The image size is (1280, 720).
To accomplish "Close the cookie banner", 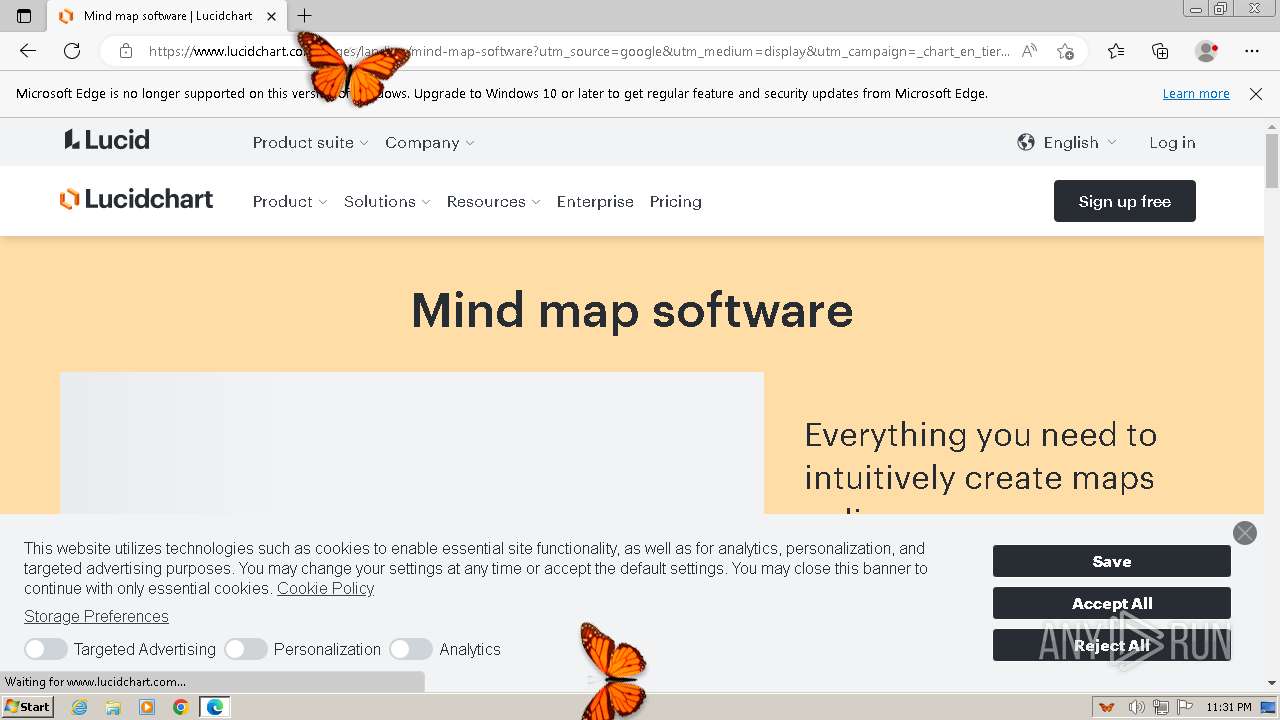I will click(x=1245, y=533).
